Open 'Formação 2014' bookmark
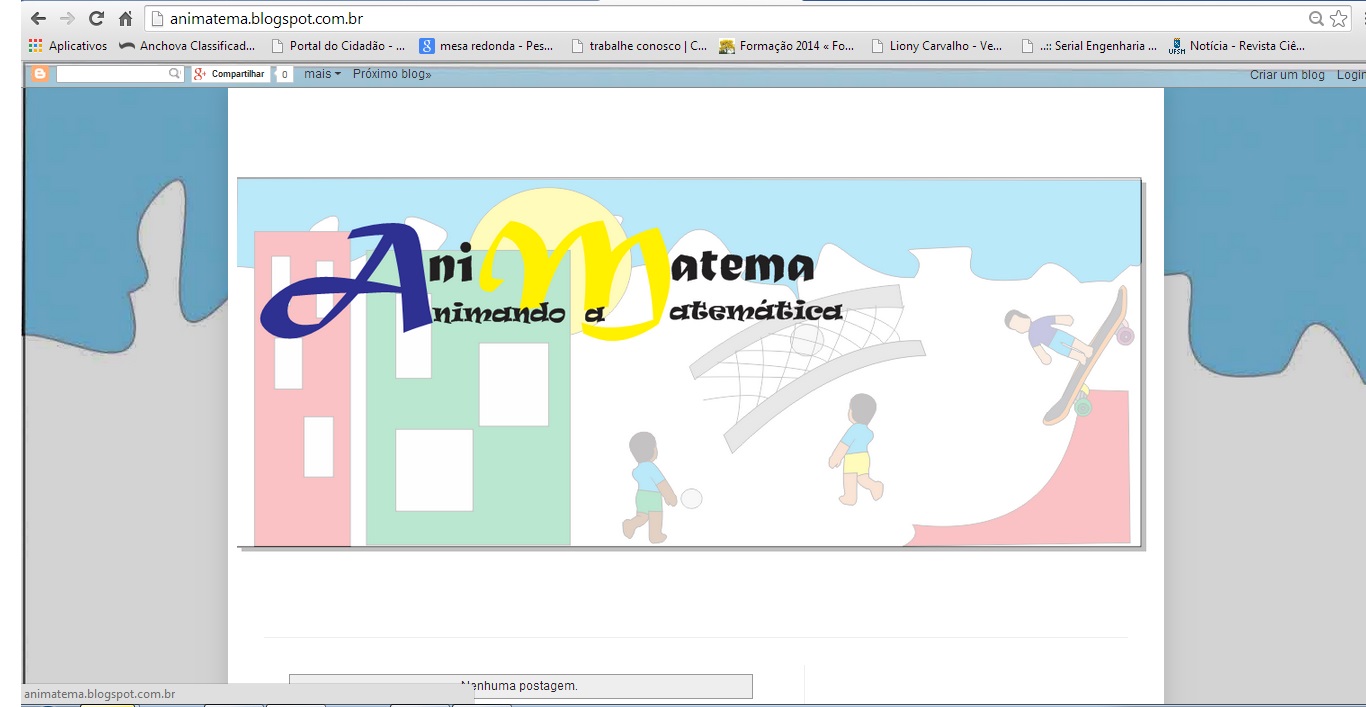The image size is (1366, 707). 787,46
